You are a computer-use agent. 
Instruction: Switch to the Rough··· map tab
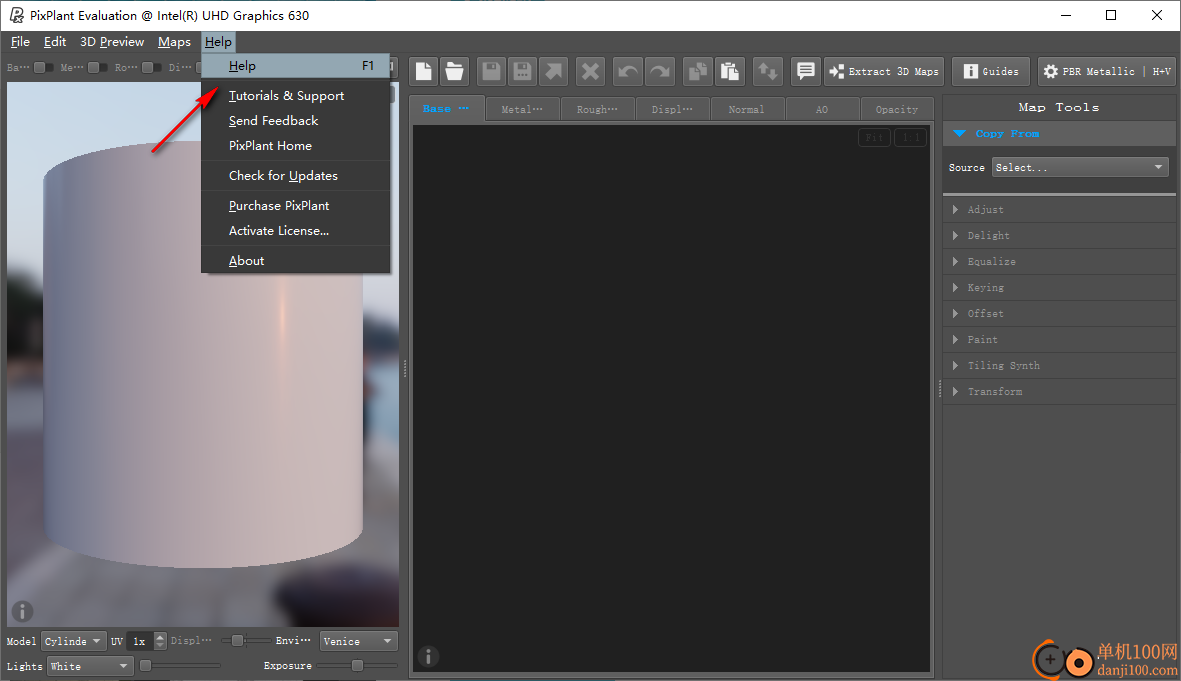(597, 109)
